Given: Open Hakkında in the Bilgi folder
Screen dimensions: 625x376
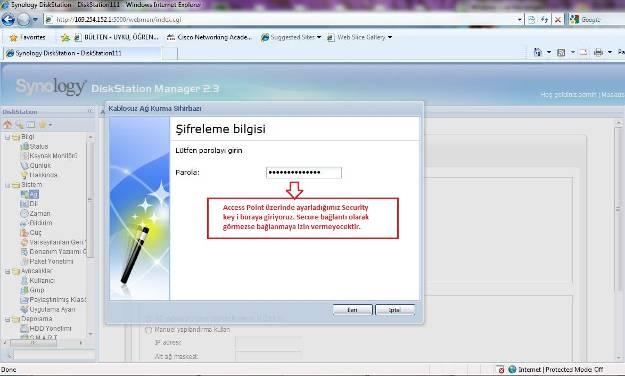Looking at the screenshot, I should tap(39, 175).
